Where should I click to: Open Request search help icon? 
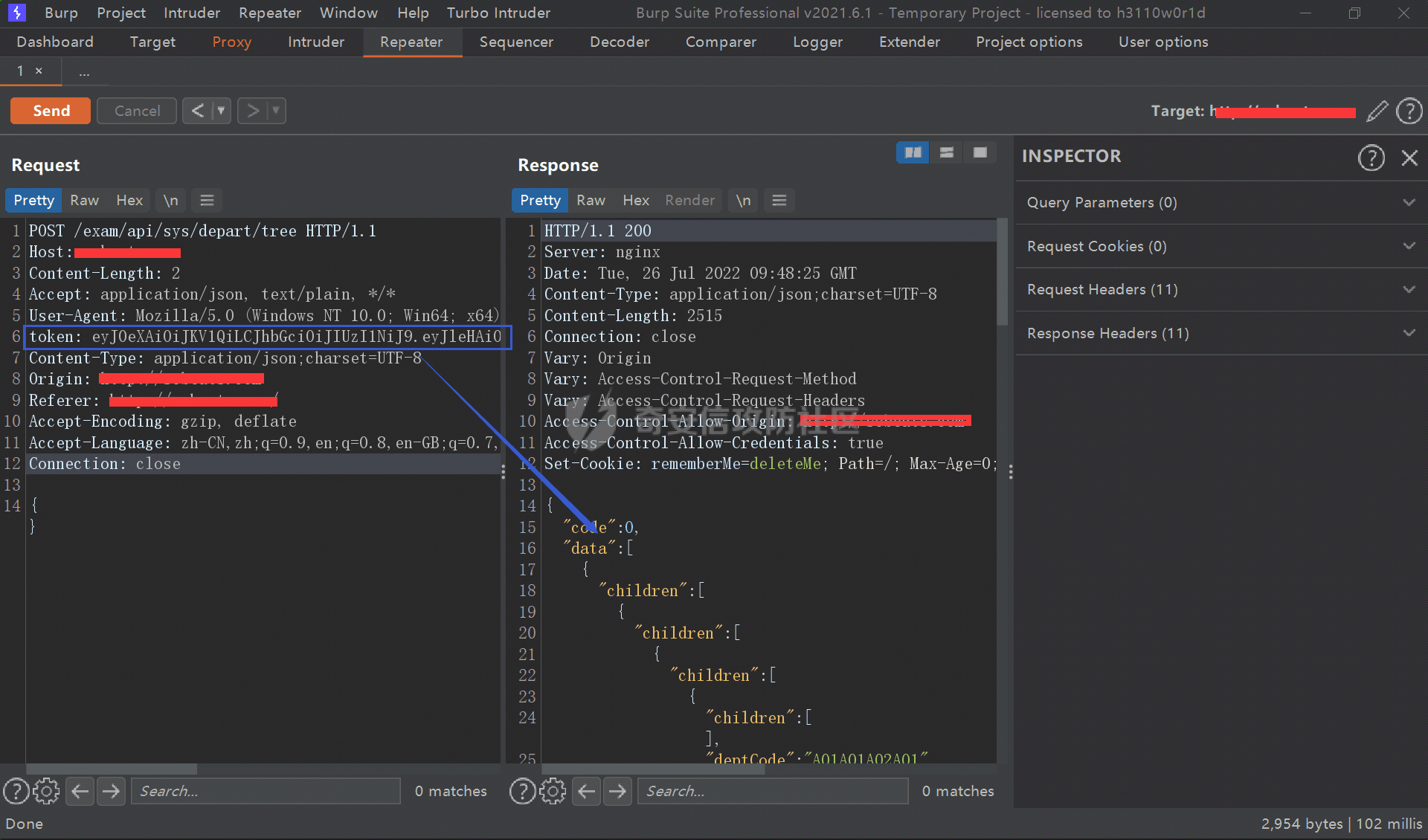16,791
